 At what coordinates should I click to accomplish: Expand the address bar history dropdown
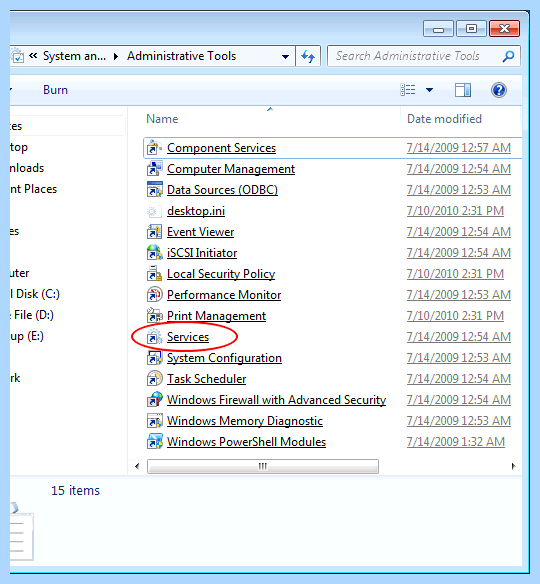285,57
